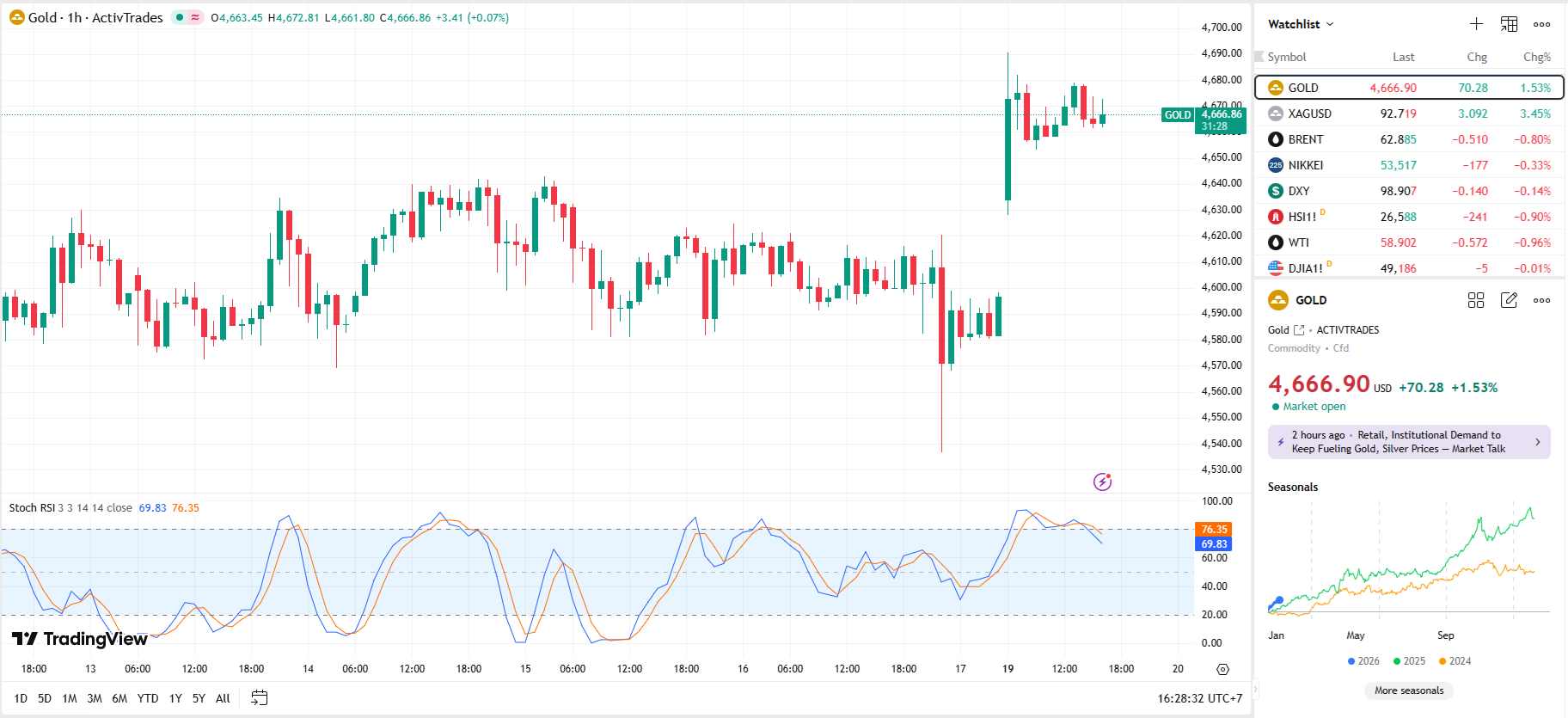
Task: Open the watchlist advanced view table icon
Action: click(1509, 24)
